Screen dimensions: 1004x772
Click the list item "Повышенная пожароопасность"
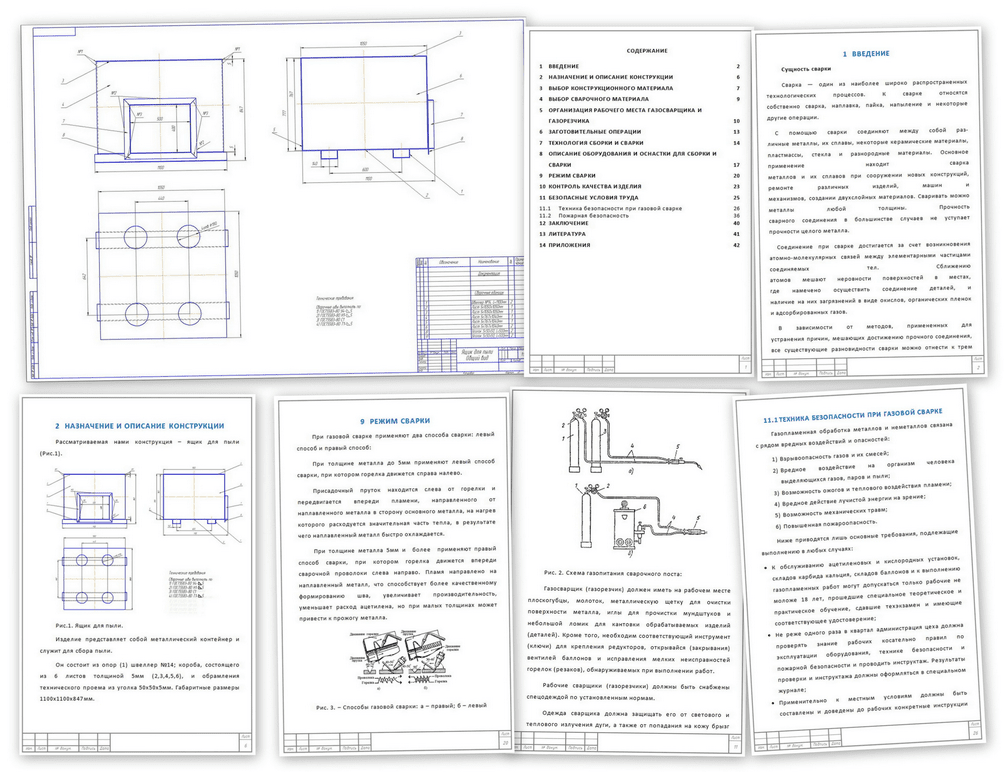point(825,524)
